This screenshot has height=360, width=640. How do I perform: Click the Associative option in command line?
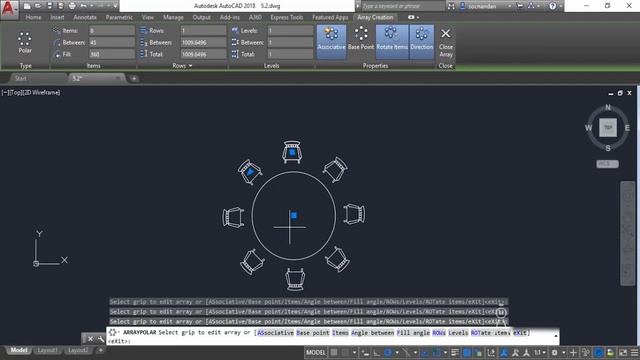click(x=275, y=333)
